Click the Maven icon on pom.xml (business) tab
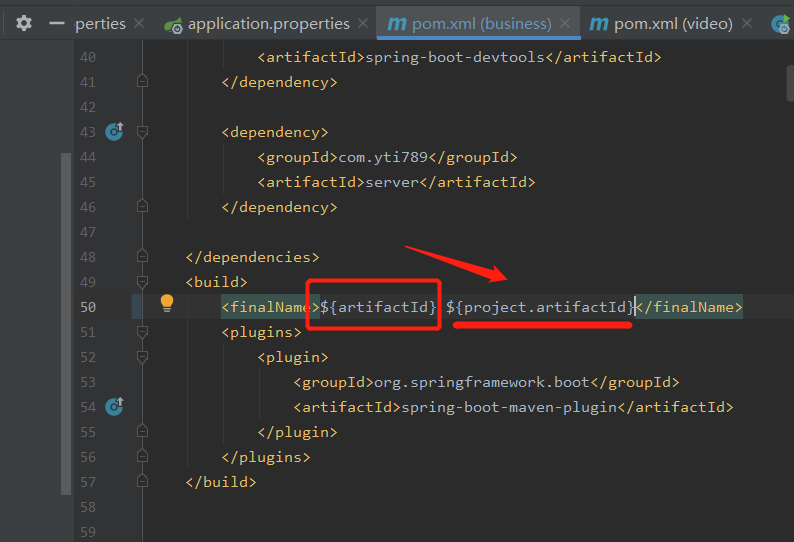 pyautogui.click(x=396, y=24)
